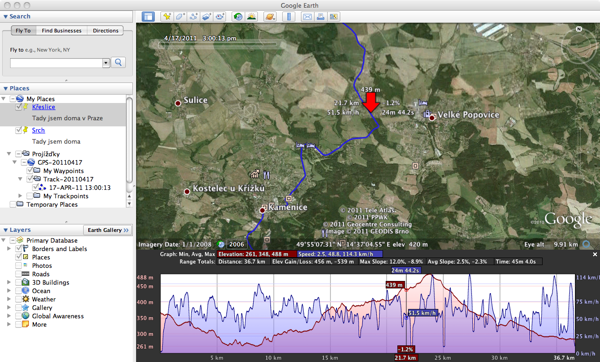The height and width of the screenshot is (362, 600).
Task: Enable the 3D Buildings layer checkbox
Action: tap(18, 282)
